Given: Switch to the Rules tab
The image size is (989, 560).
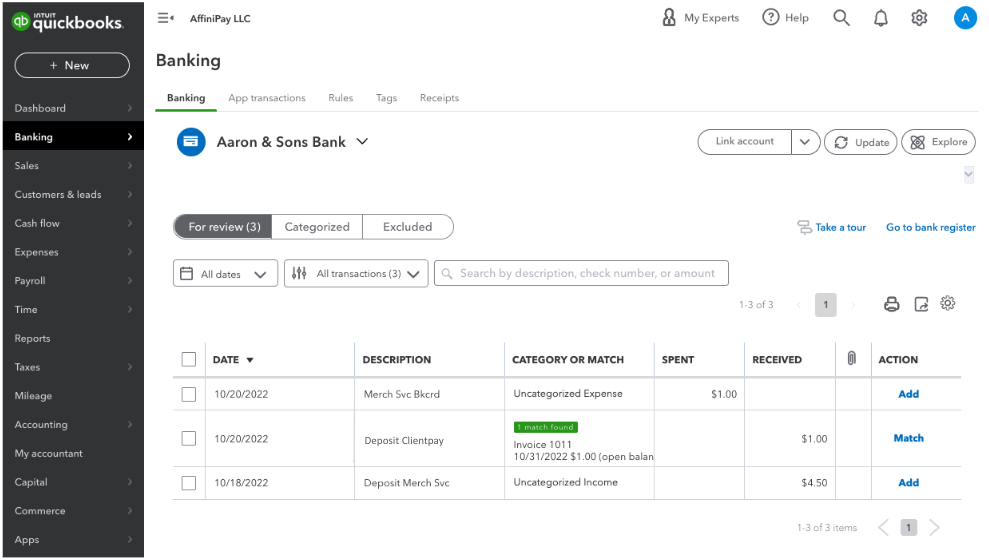Looking at the screenshot, I should (x=341, y=98).
